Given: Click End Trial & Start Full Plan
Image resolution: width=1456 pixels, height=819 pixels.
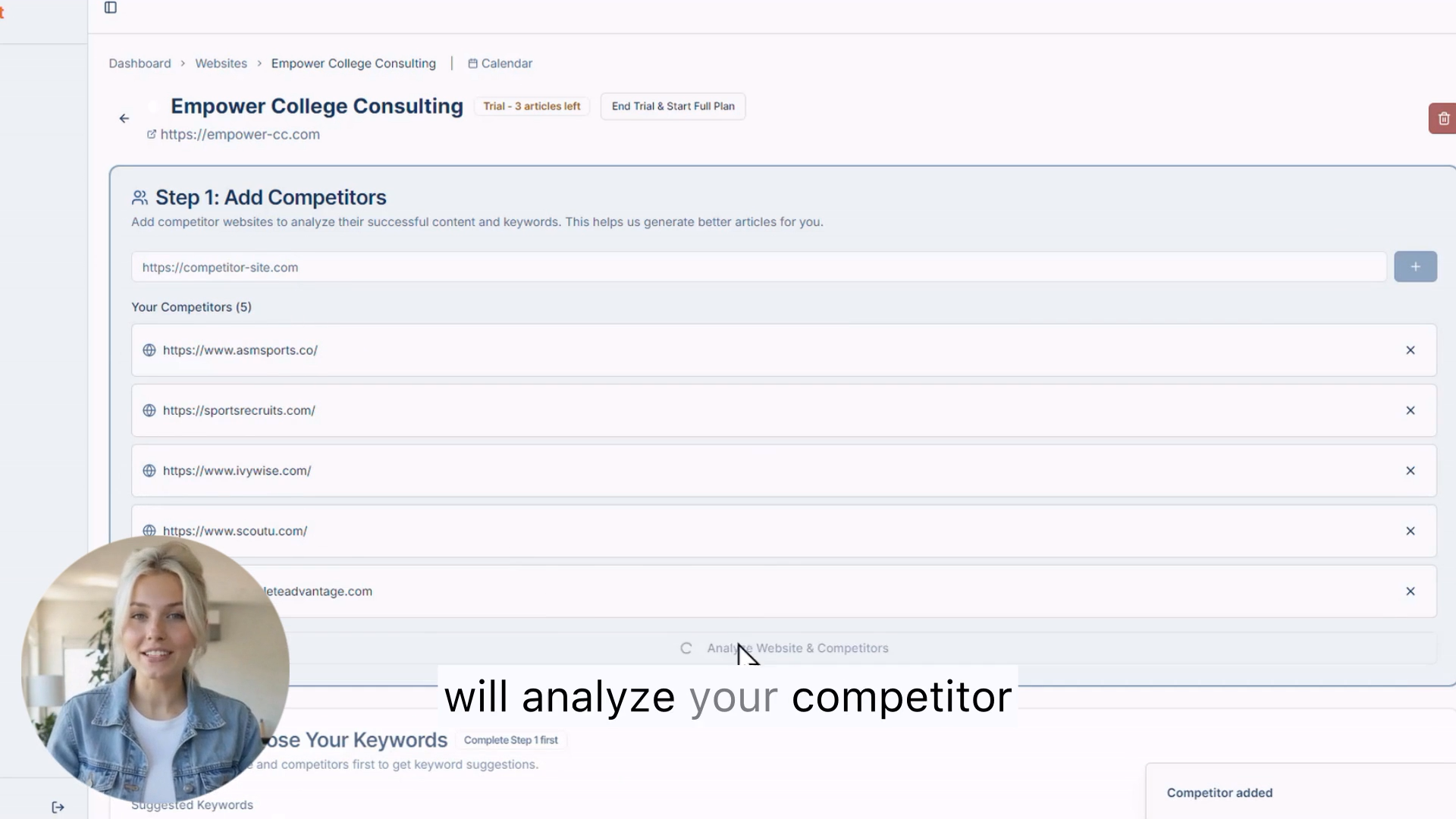Looking at the screenshot, I should click(673, 106).
